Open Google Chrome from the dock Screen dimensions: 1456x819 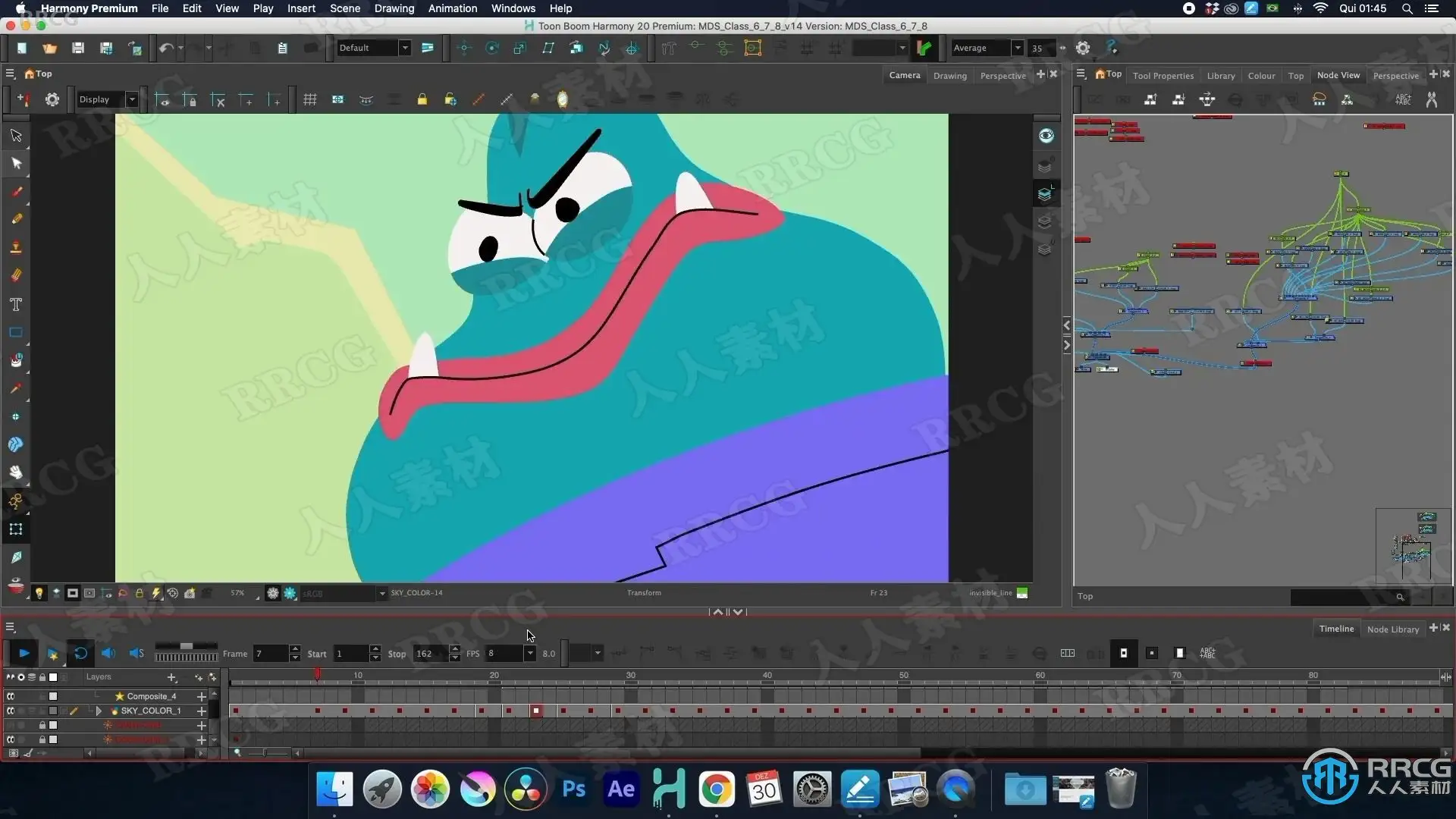717,789
